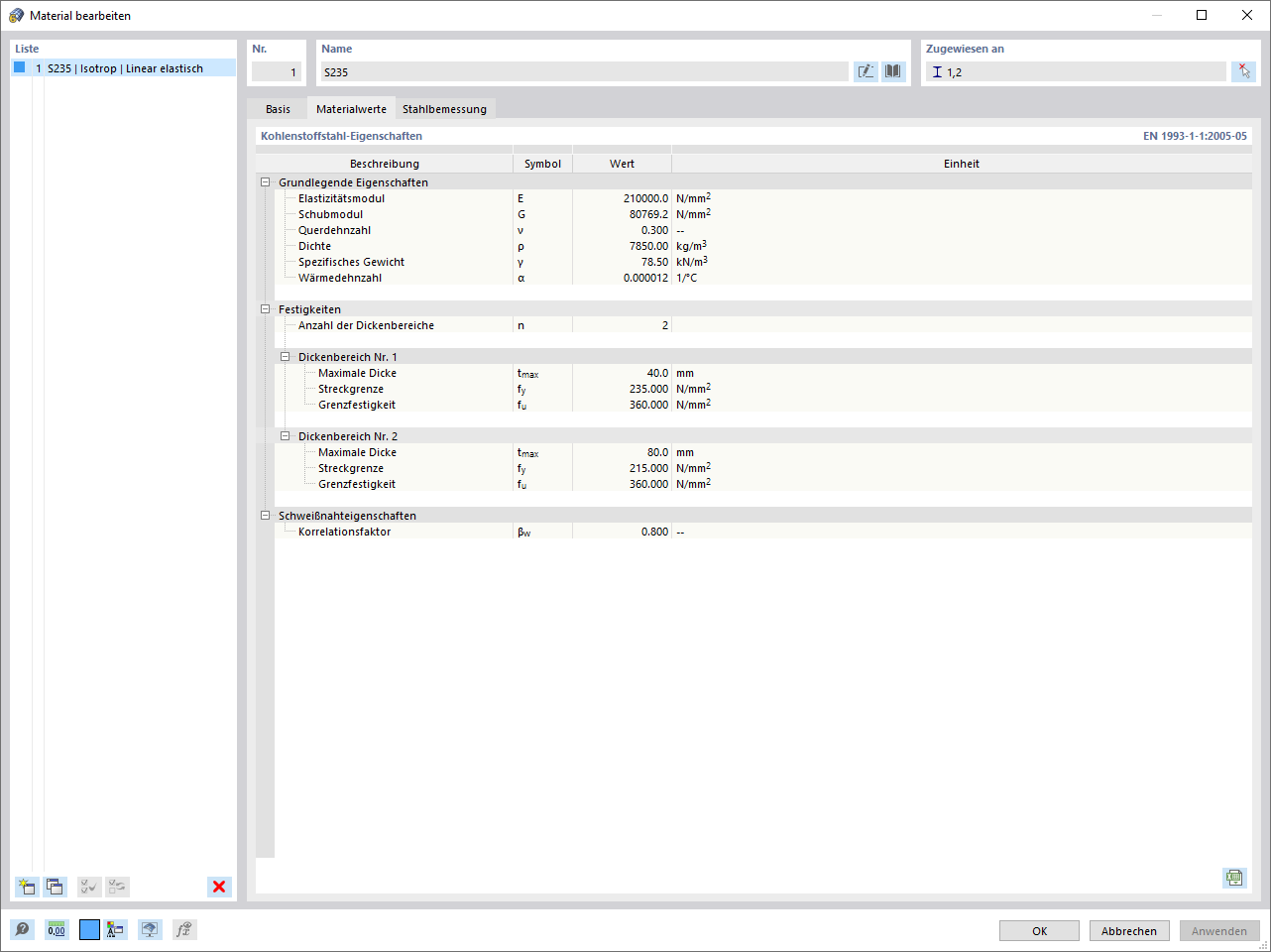This screenshot has height=952, width=1271.
Task: Click the blue material color swatch in toolbar
Action: tap(89, 930)
